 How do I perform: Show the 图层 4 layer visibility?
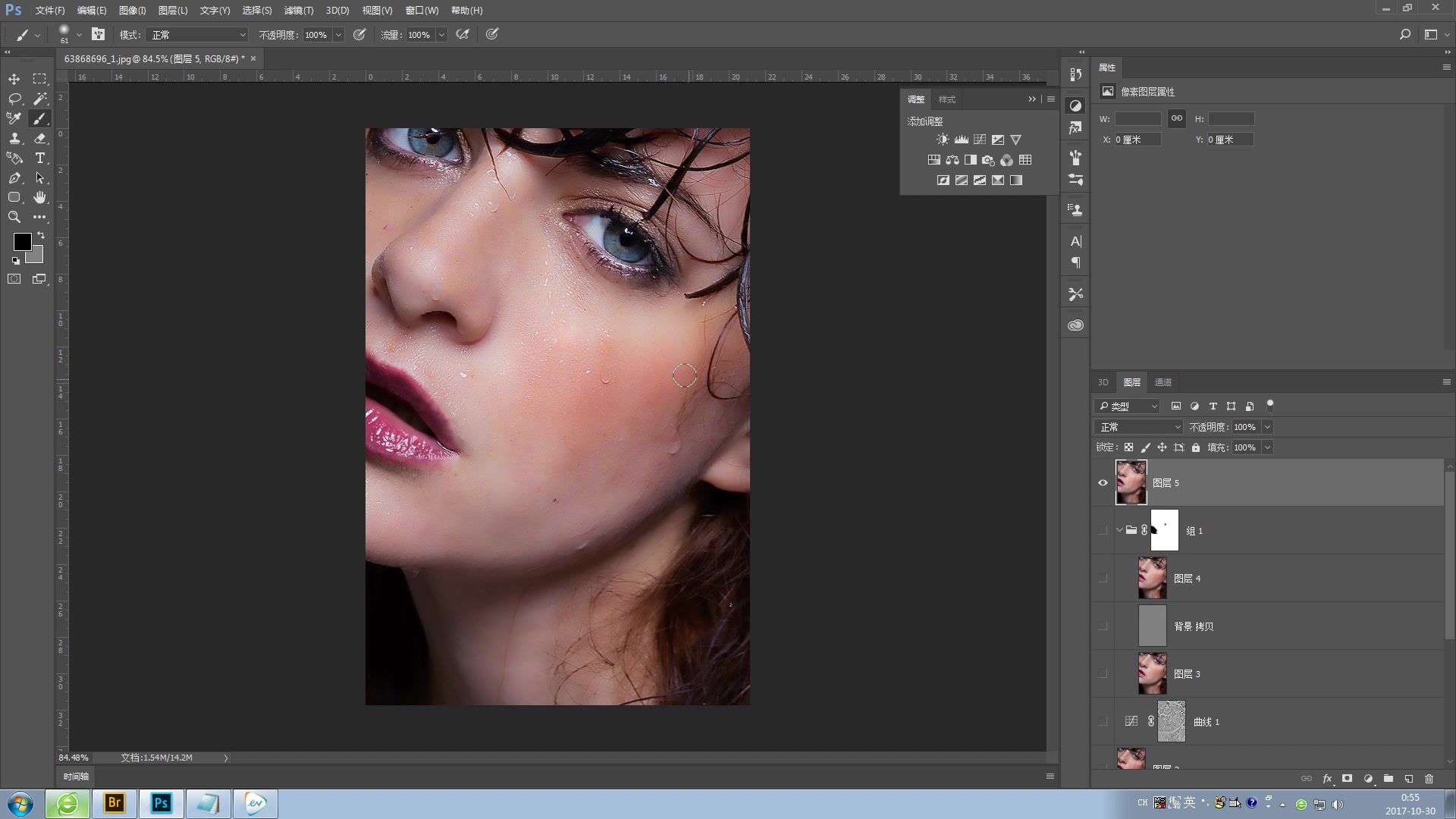[x=1103, y=579]
